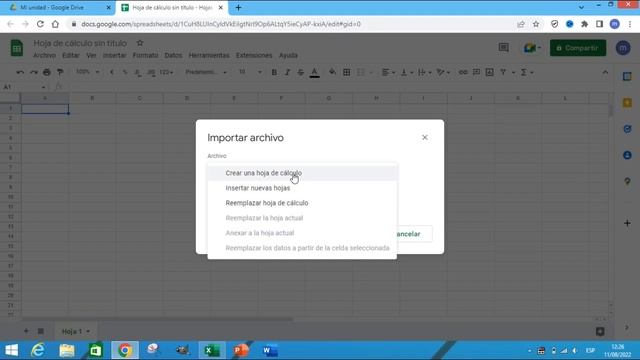Click the Name Box showing A1
Screen dimensions: 640x360
point(24,87)
